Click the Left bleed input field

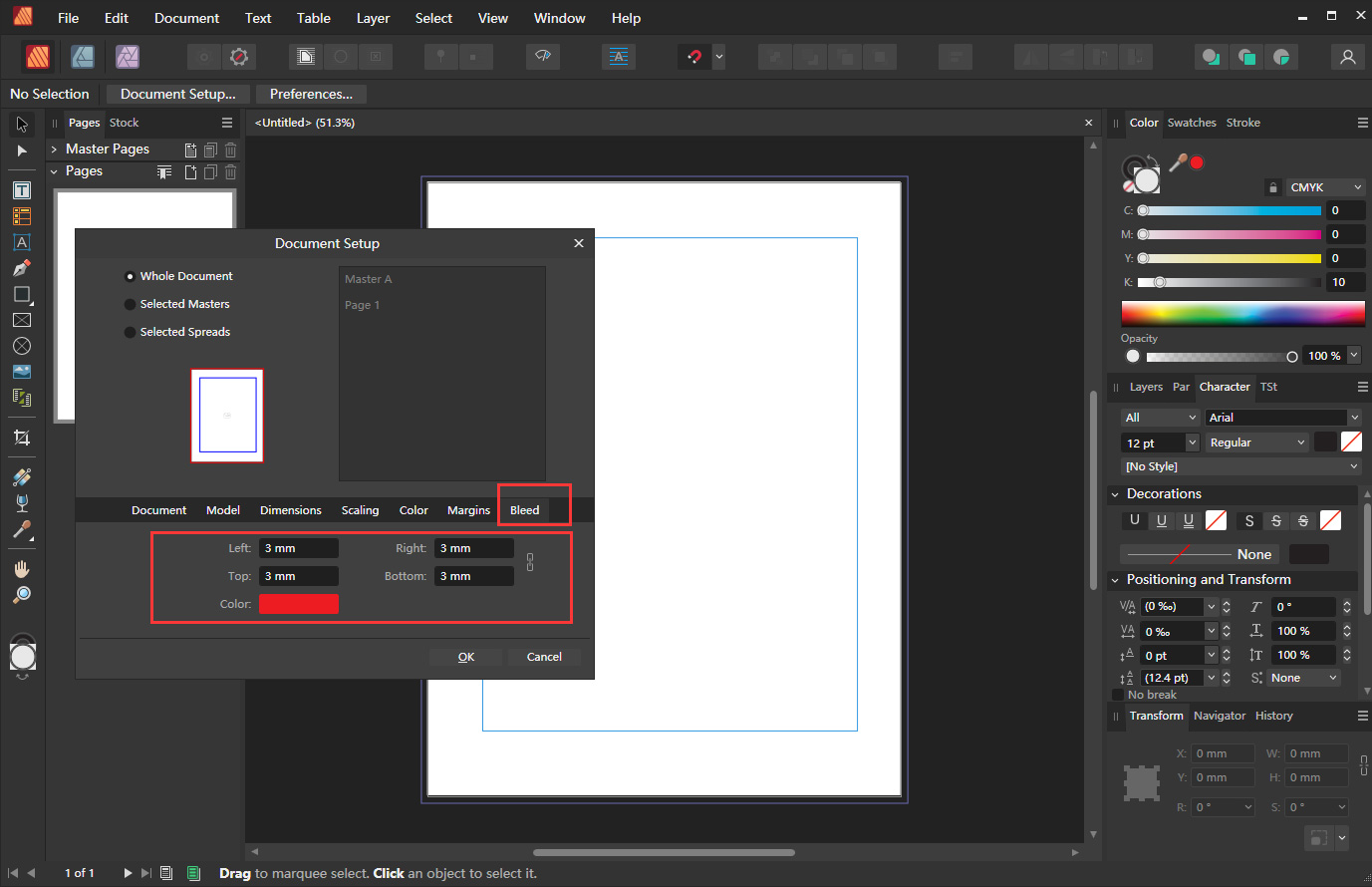pos(299,548)
